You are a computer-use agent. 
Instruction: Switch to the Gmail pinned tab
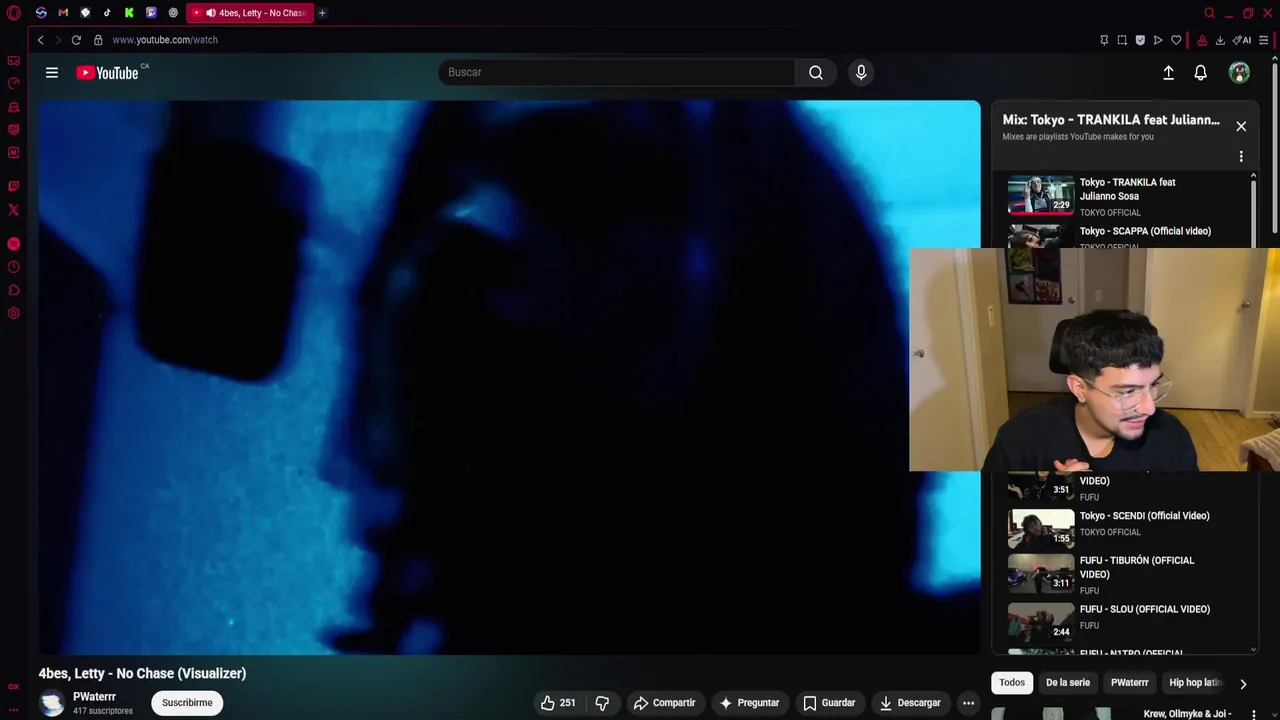63,13
